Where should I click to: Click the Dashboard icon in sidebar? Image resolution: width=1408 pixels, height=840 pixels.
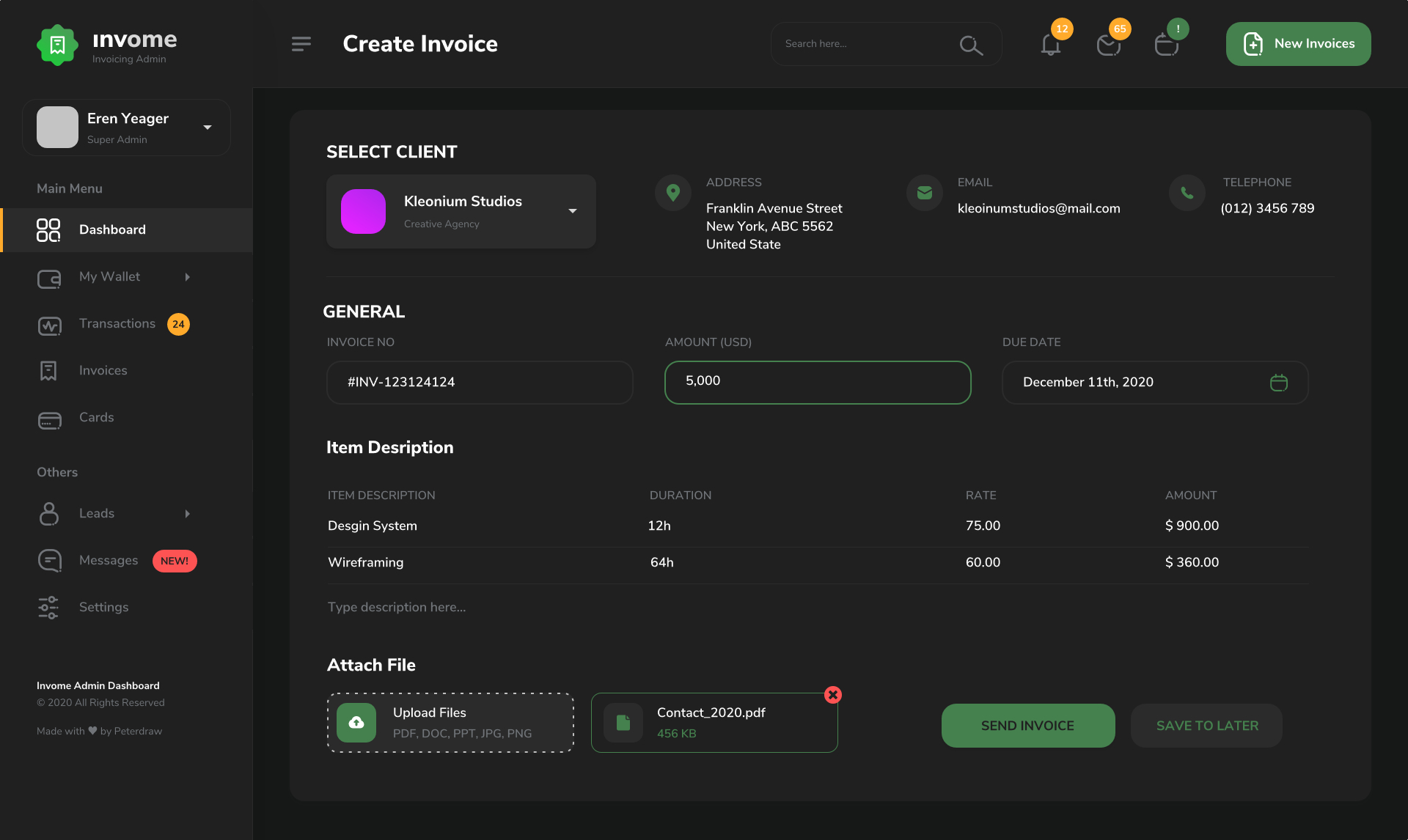point(47,229)
